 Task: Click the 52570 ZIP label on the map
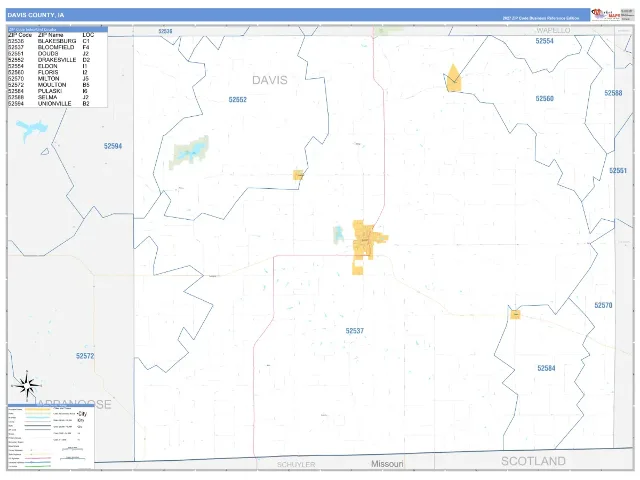603,305
